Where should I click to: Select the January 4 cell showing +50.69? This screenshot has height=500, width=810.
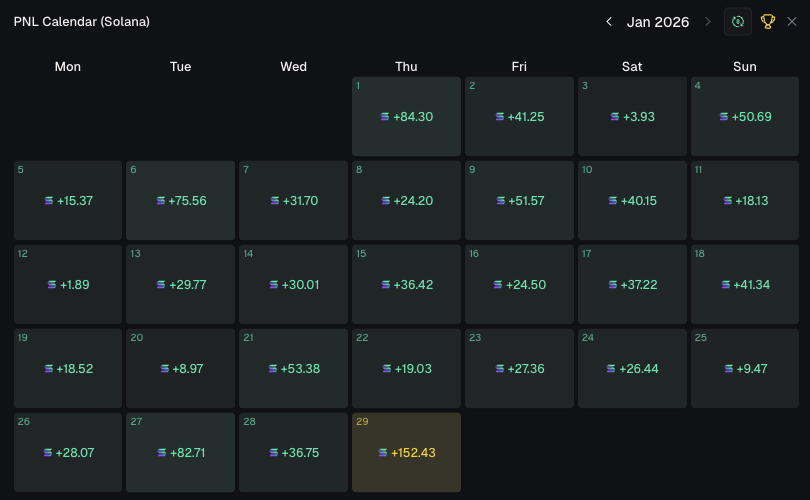[745, 116]
